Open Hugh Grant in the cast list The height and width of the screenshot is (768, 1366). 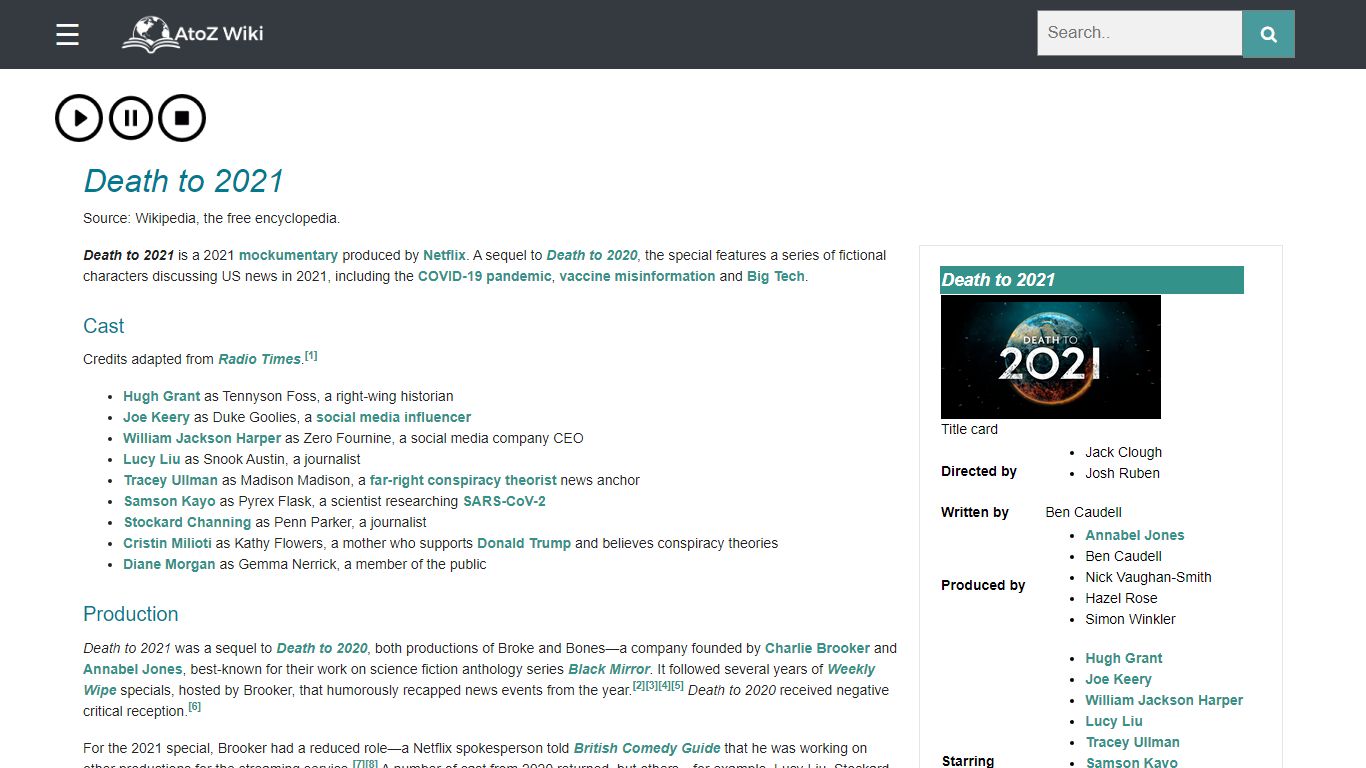coord(162,396)
